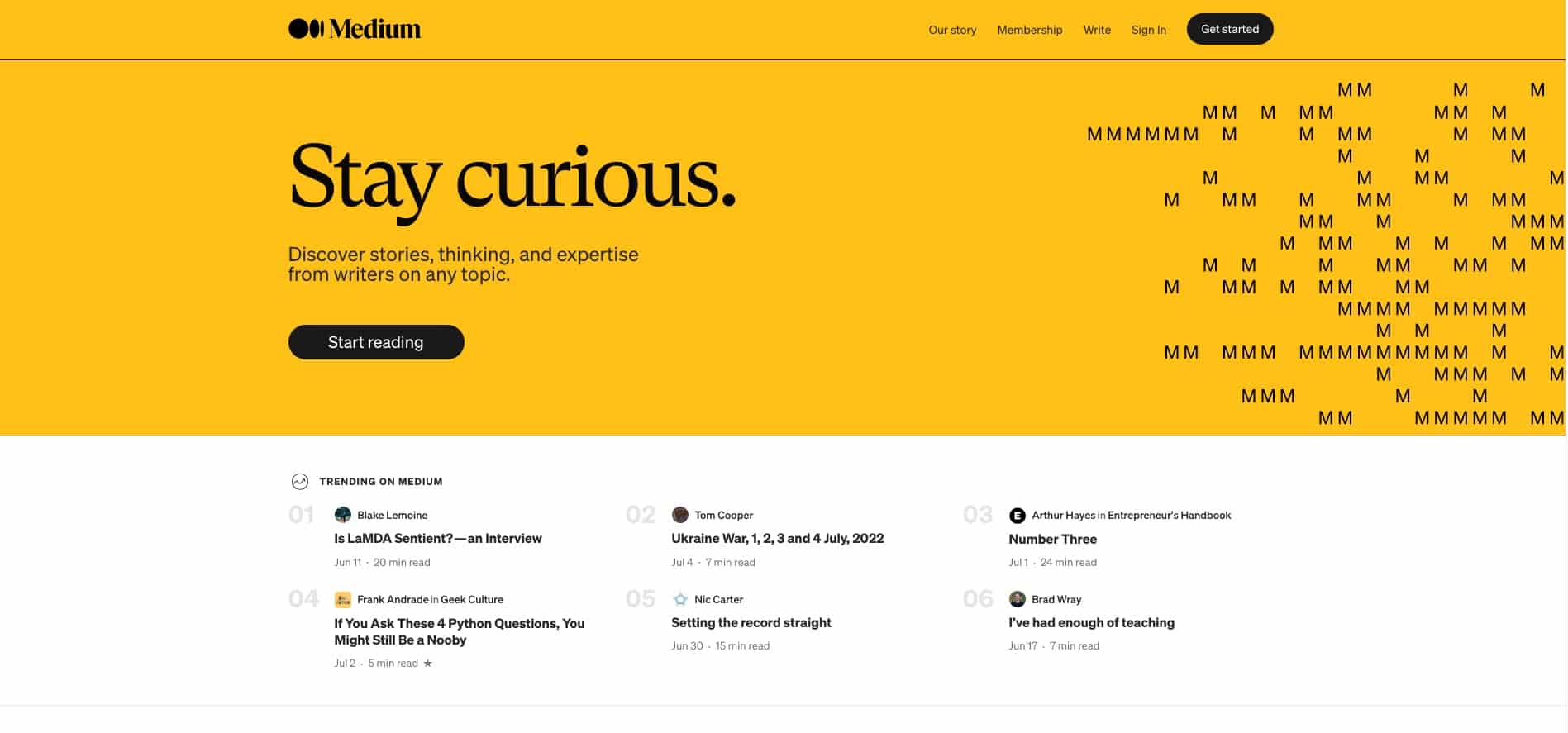Viewport: 1568px width, 733px height.
Task: Click the Get started button
Action: point(1230,29)
